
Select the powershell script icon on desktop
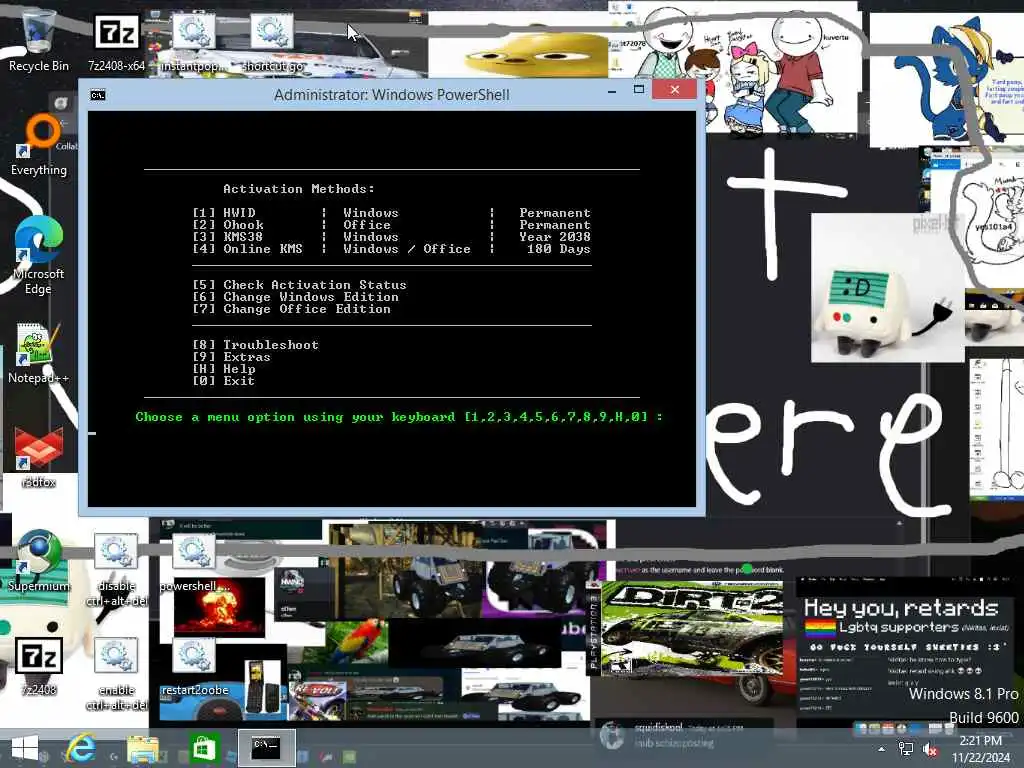coord(195,563)
